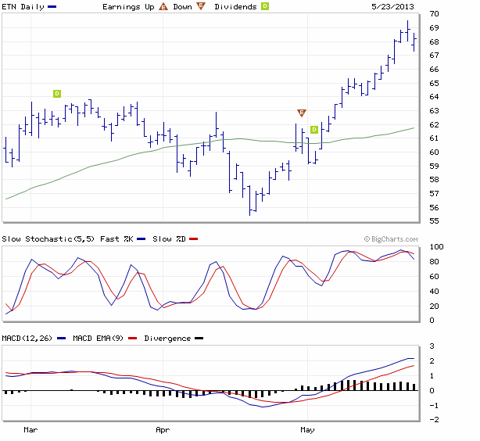Select the earnings down marker near late April
Image resolution: width=480 pixels, height=441 pixels.
click(301, 113)
